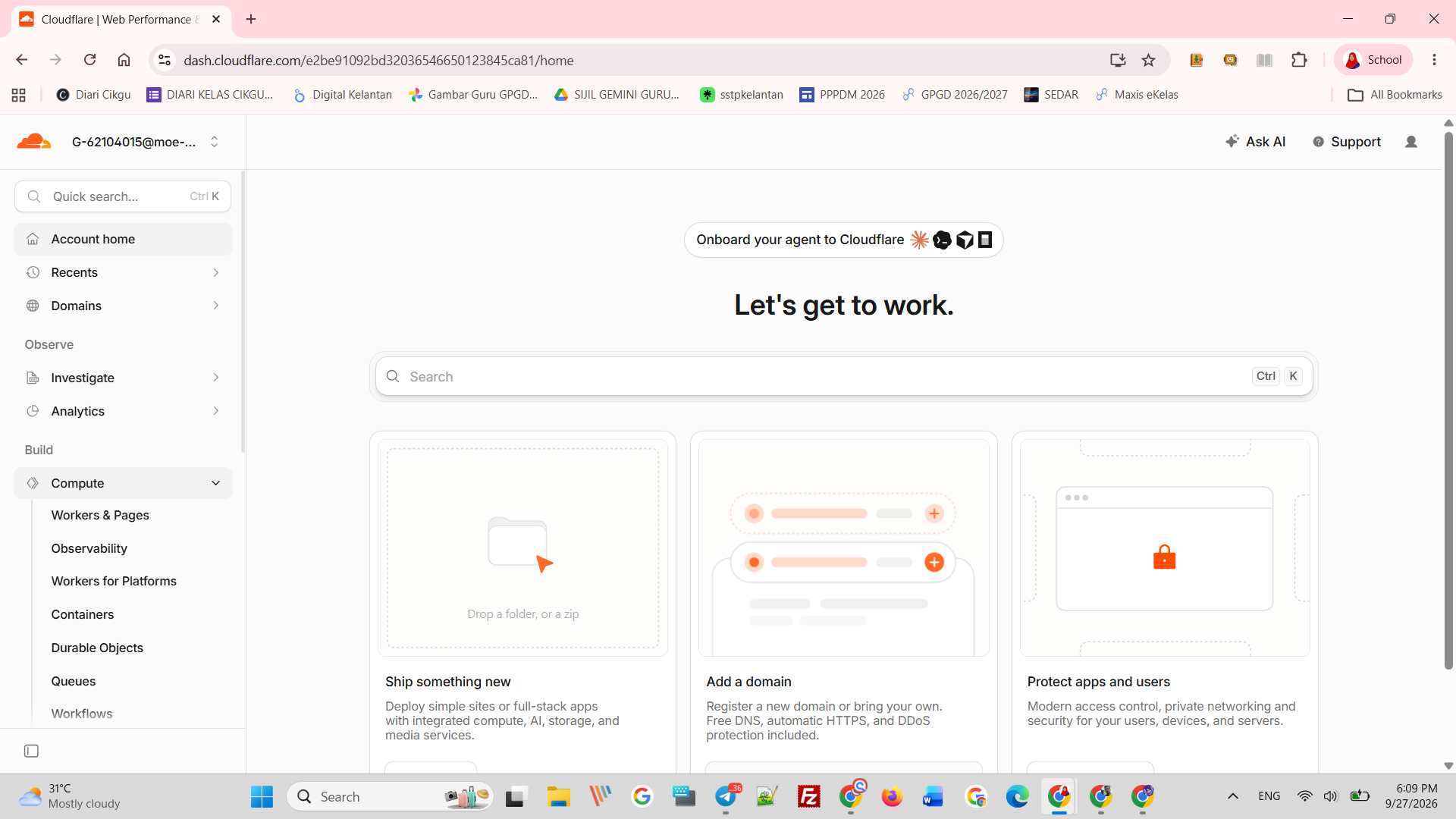The image size is (1456, 819).
Task: Navigate to Durable Objects
Action: [x=97, y=648]
